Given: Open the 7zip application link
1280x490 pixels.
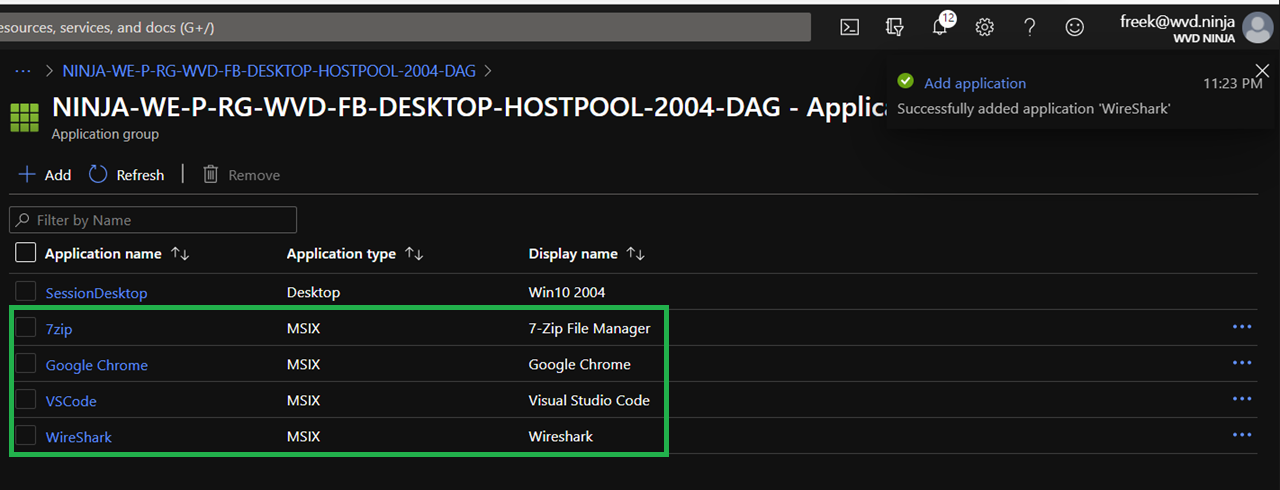Looking at the screenshot, I should [59, 329].
